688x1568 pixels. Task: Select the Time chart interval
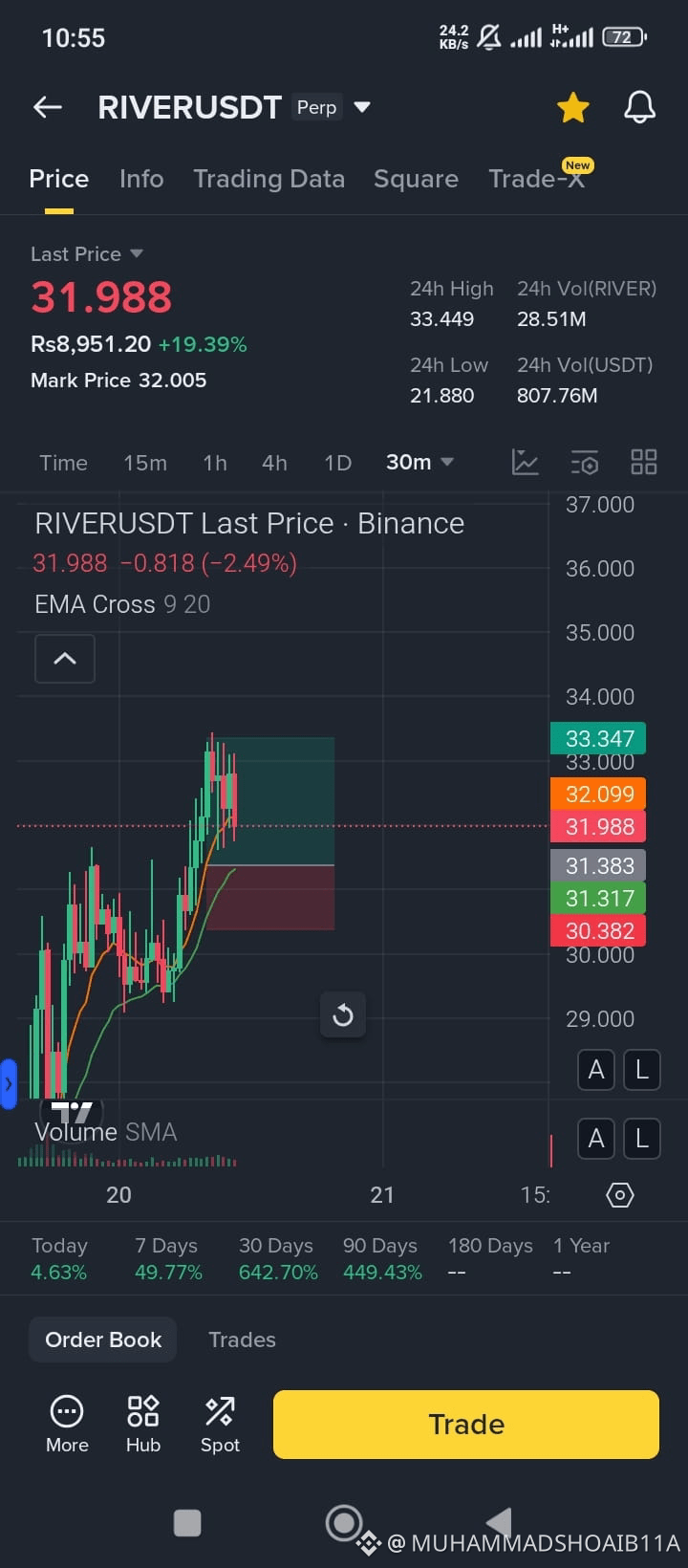pos(63,463)
